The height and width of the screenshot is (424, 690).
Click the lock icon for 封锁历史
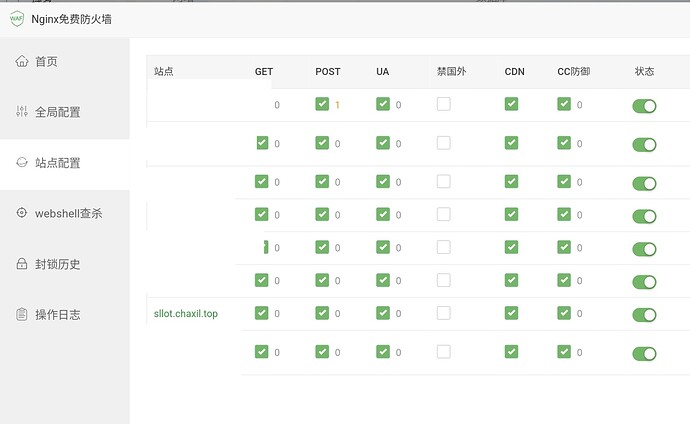(22, 264)
